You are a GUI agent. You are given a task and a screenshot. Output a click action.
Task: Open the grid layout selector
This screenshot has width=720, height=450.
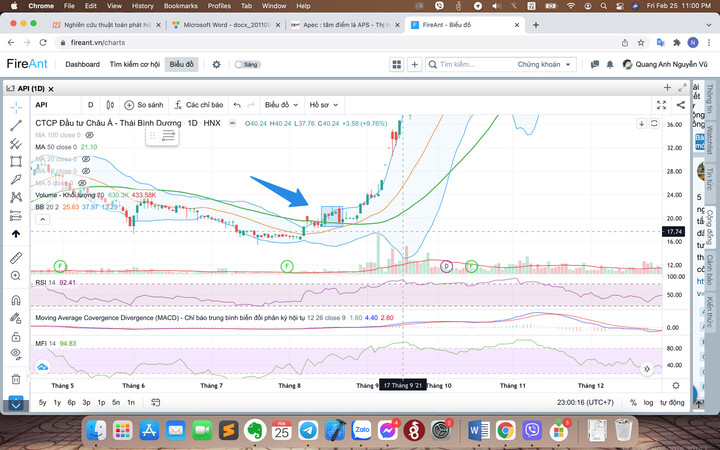click(396, 64)
